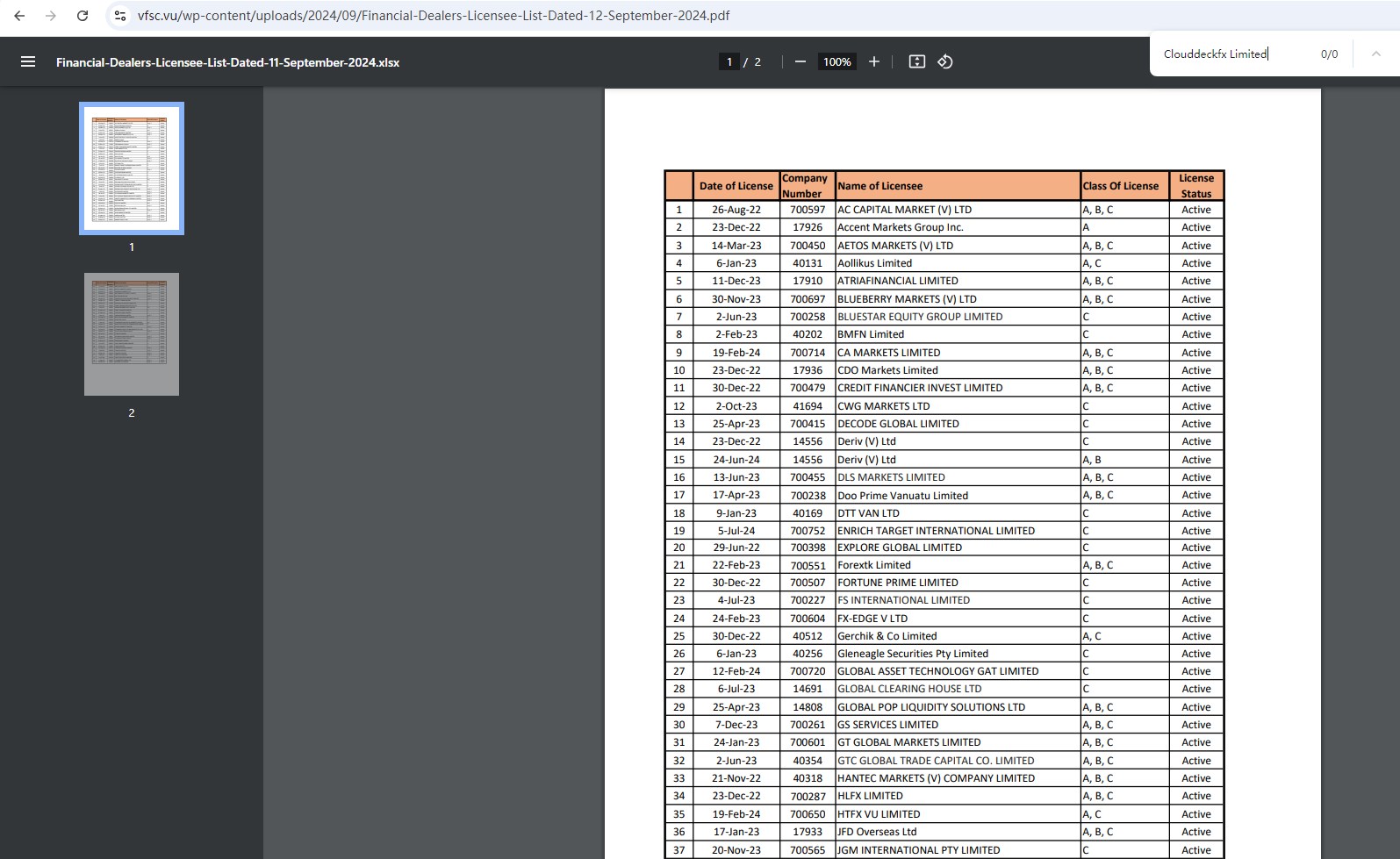This screenshot has width=1400, height=859.
Task: Click the browser forward arrow
Action: pyautogui.click(x=51, y=16)
